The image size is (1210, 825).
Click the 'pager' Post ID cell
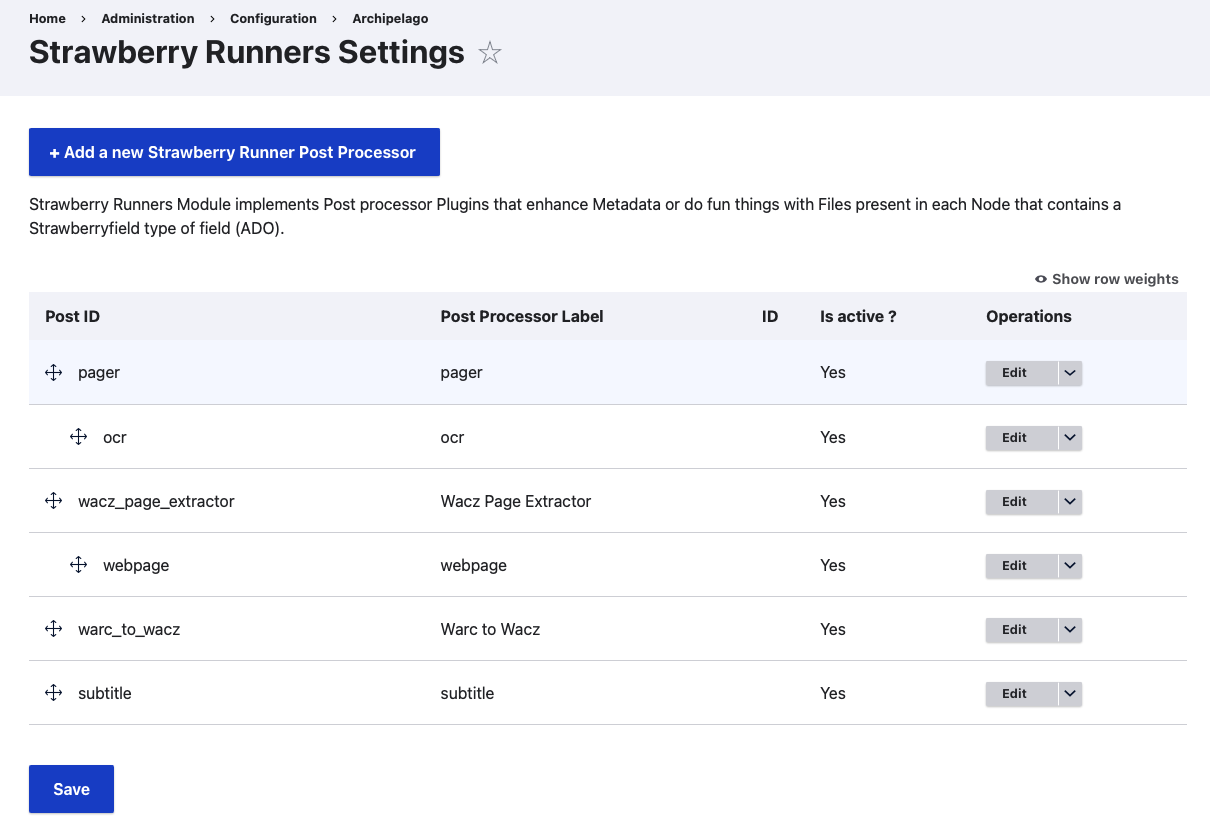[99, 372]
